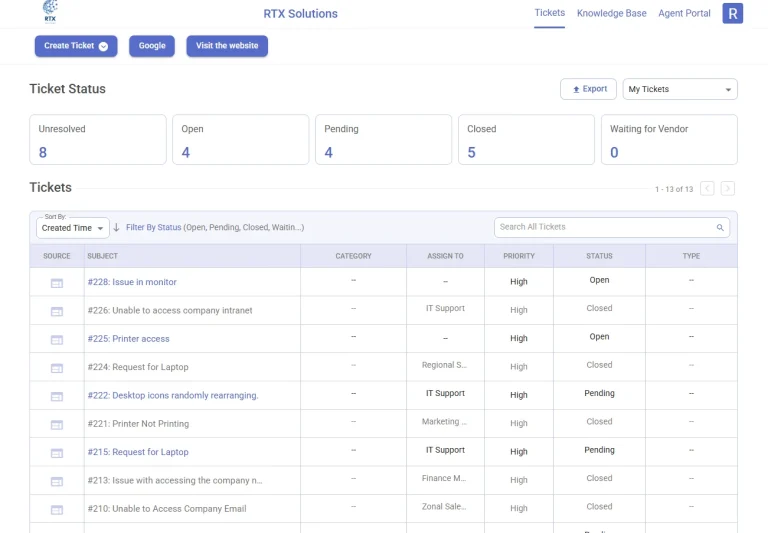Open the Knowledge Base tab
The width and height of the screenshot is (768, 533).
point(611,13)
